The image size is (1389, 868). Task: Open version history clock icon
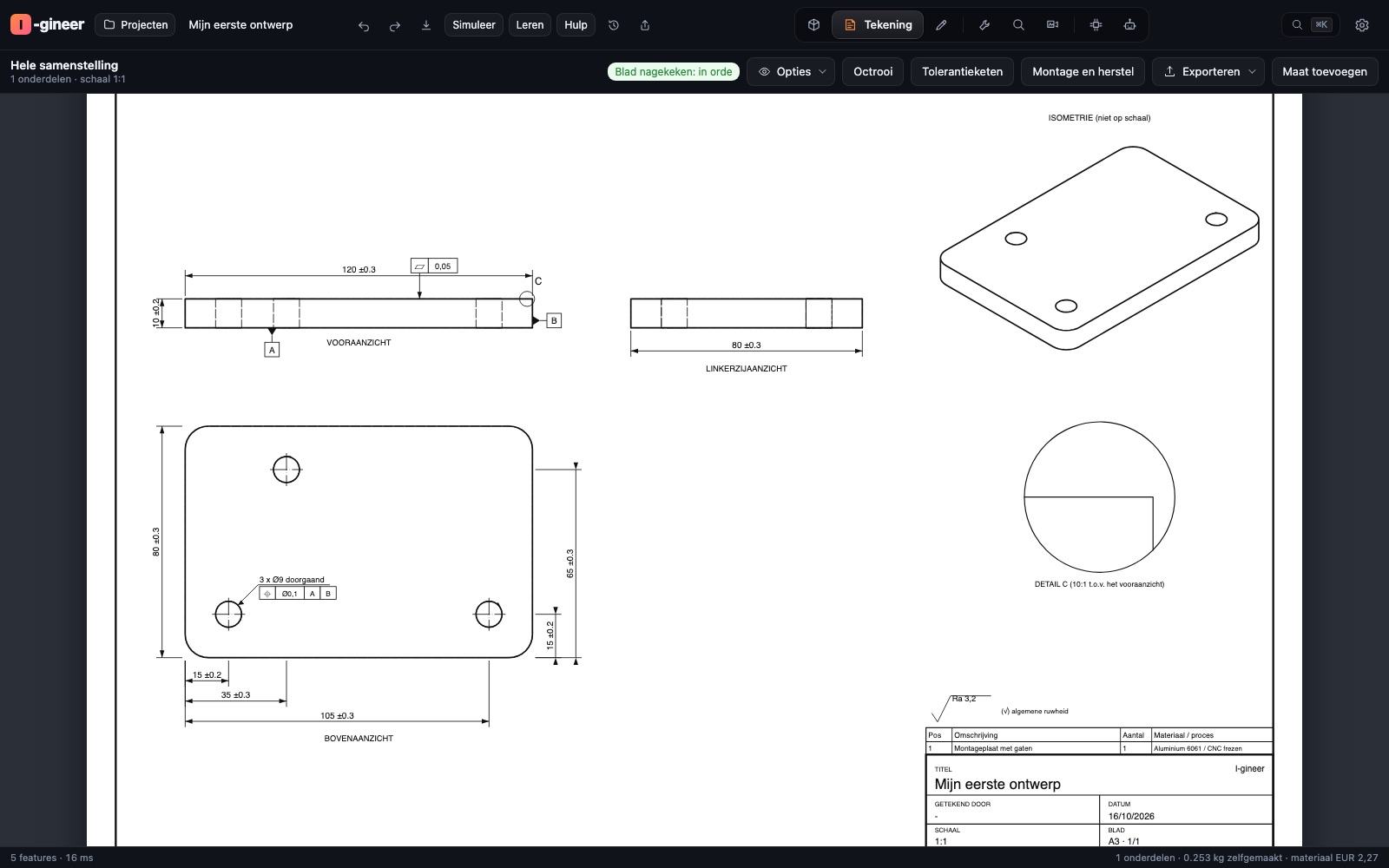tap(614, 25)
